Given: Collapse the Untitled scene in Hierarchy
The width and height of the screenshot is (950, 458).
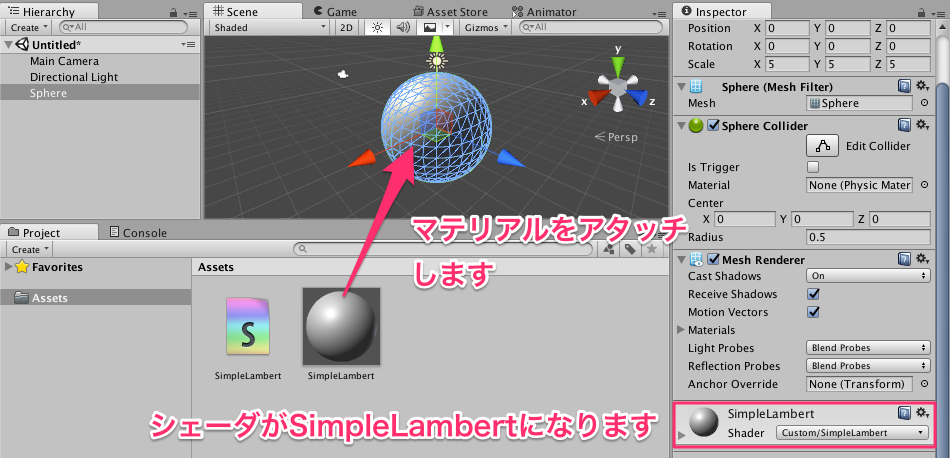Looking at the screenshot, I should (x=8, y=45).
